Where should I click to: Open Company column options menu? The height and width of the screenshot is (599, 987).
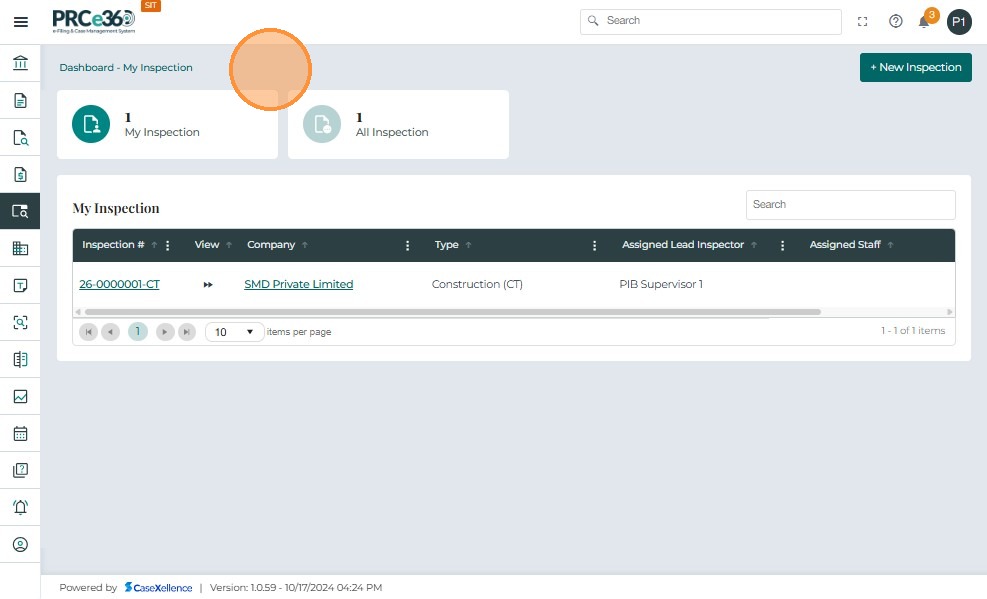[x=407, y=245]
